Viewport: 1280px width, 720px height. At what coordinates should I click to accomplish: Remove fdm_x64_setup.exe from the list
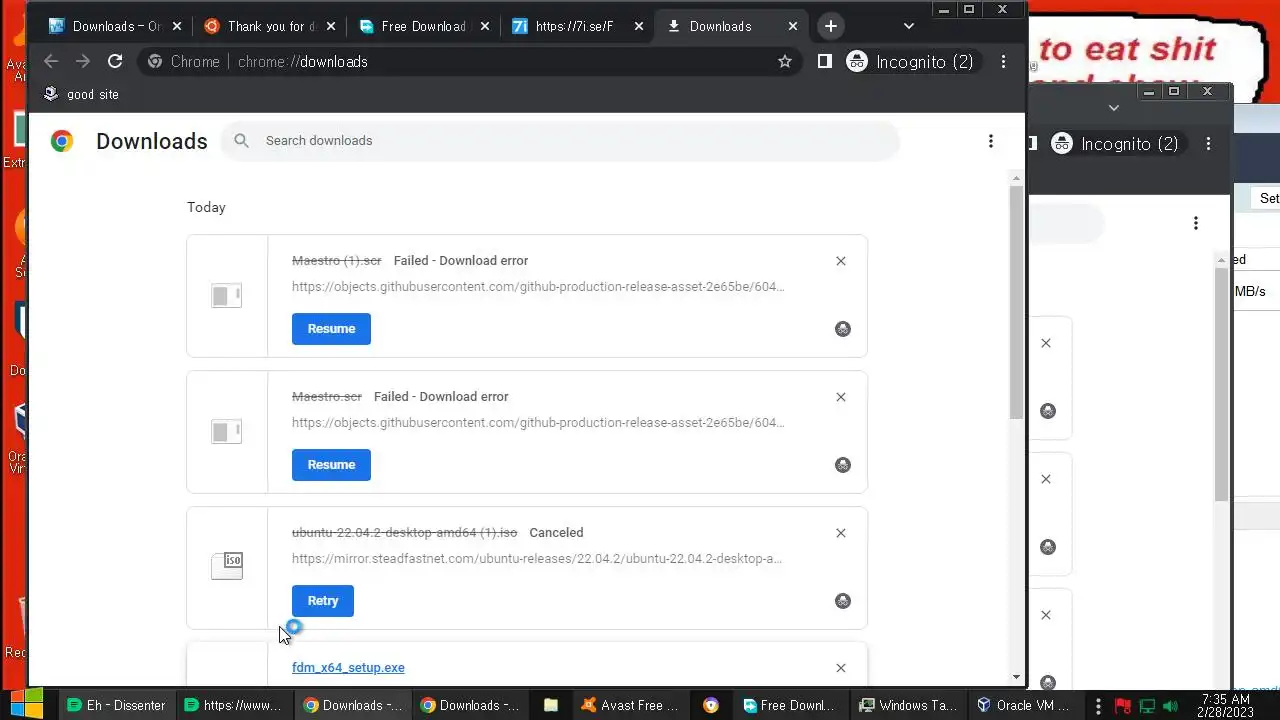coord(840,668)
